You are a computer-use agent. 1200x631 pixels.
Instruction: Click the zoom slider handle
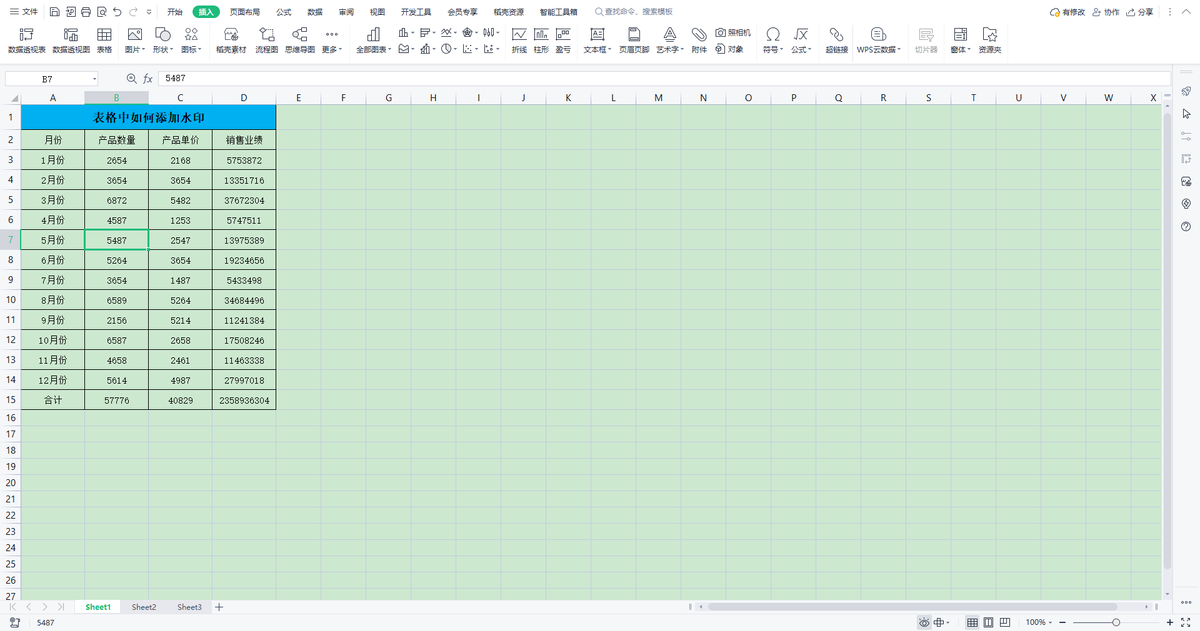tap(1116, 622)
